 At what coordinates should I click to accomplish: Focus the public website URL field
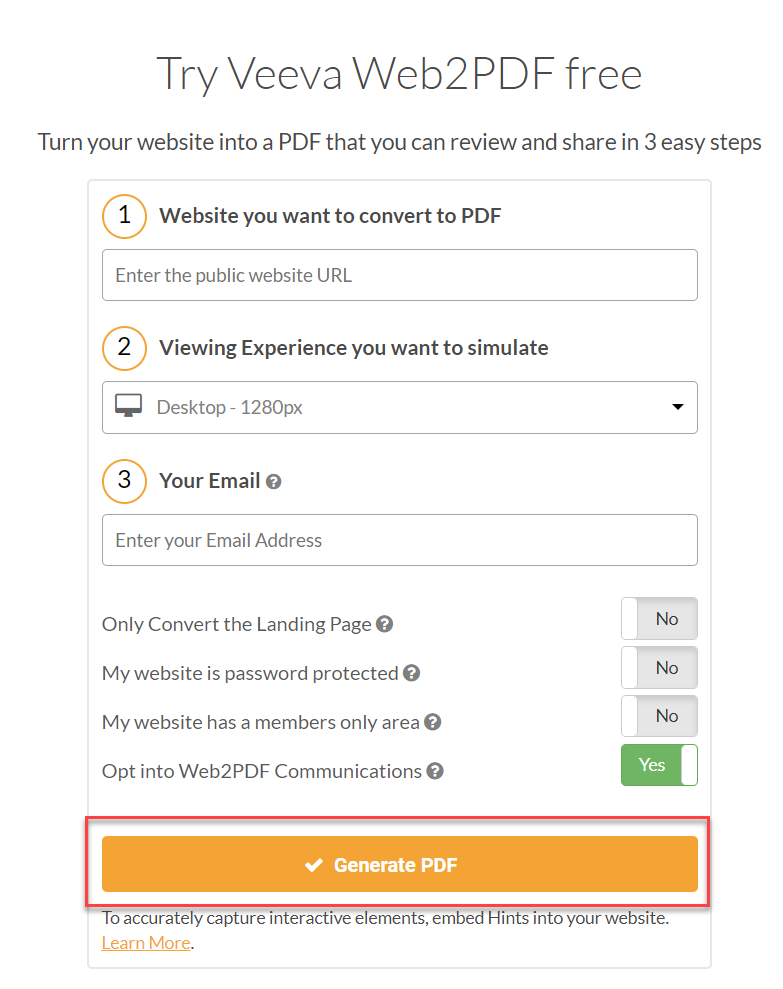pos(399,275)
